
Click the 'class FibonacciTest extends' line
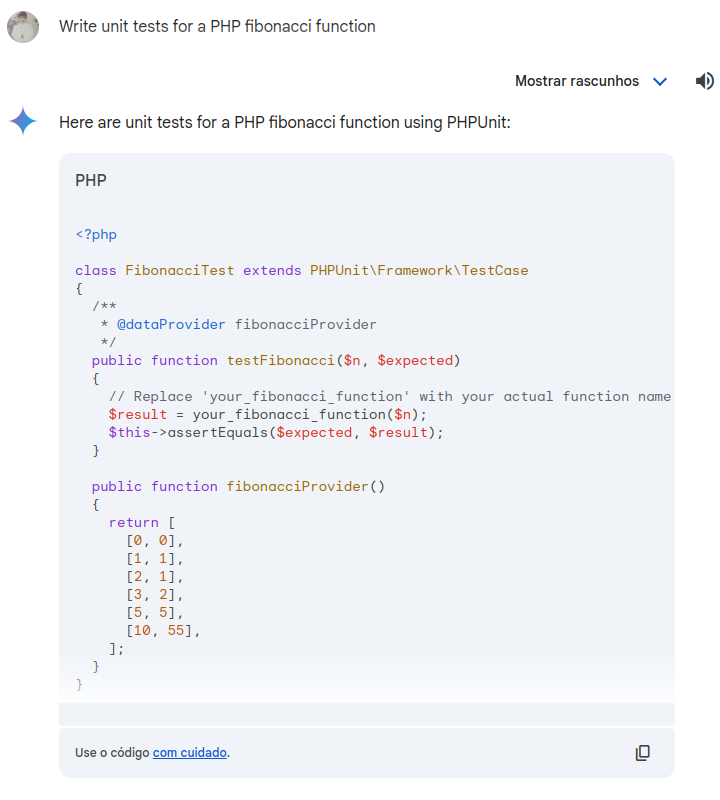pos(302,270)
